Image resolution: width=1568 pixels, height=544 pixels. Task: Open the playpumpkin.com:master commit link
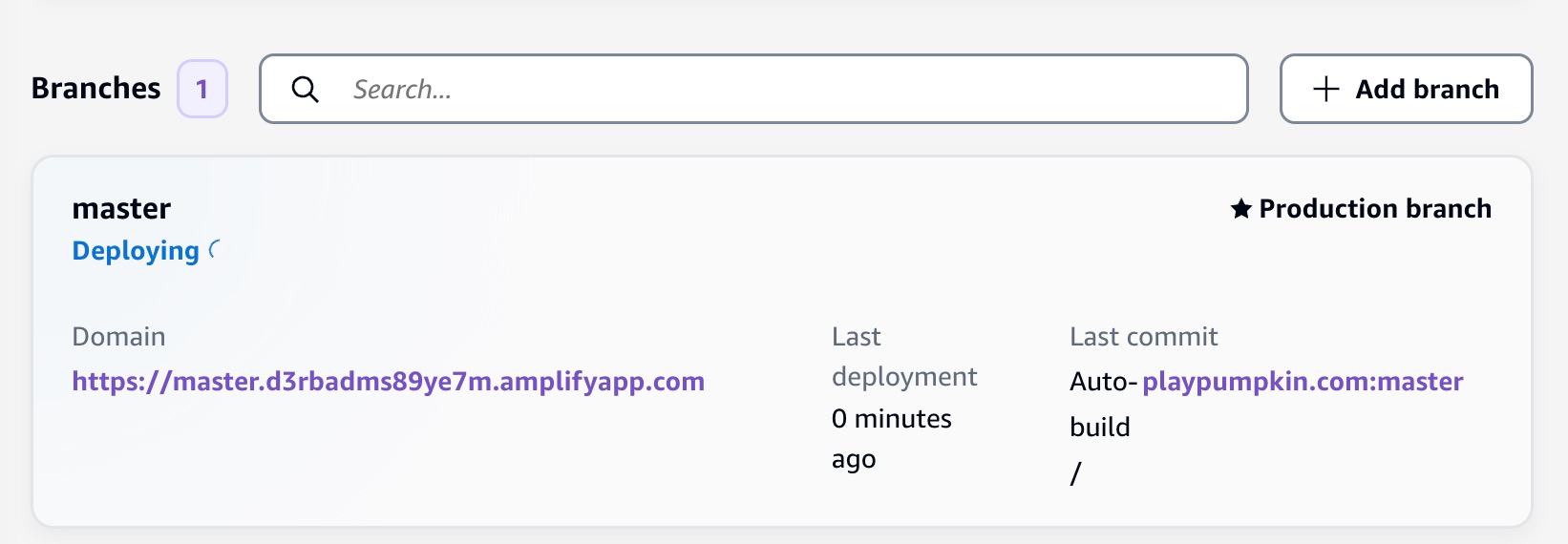(x=1303, y=381)
